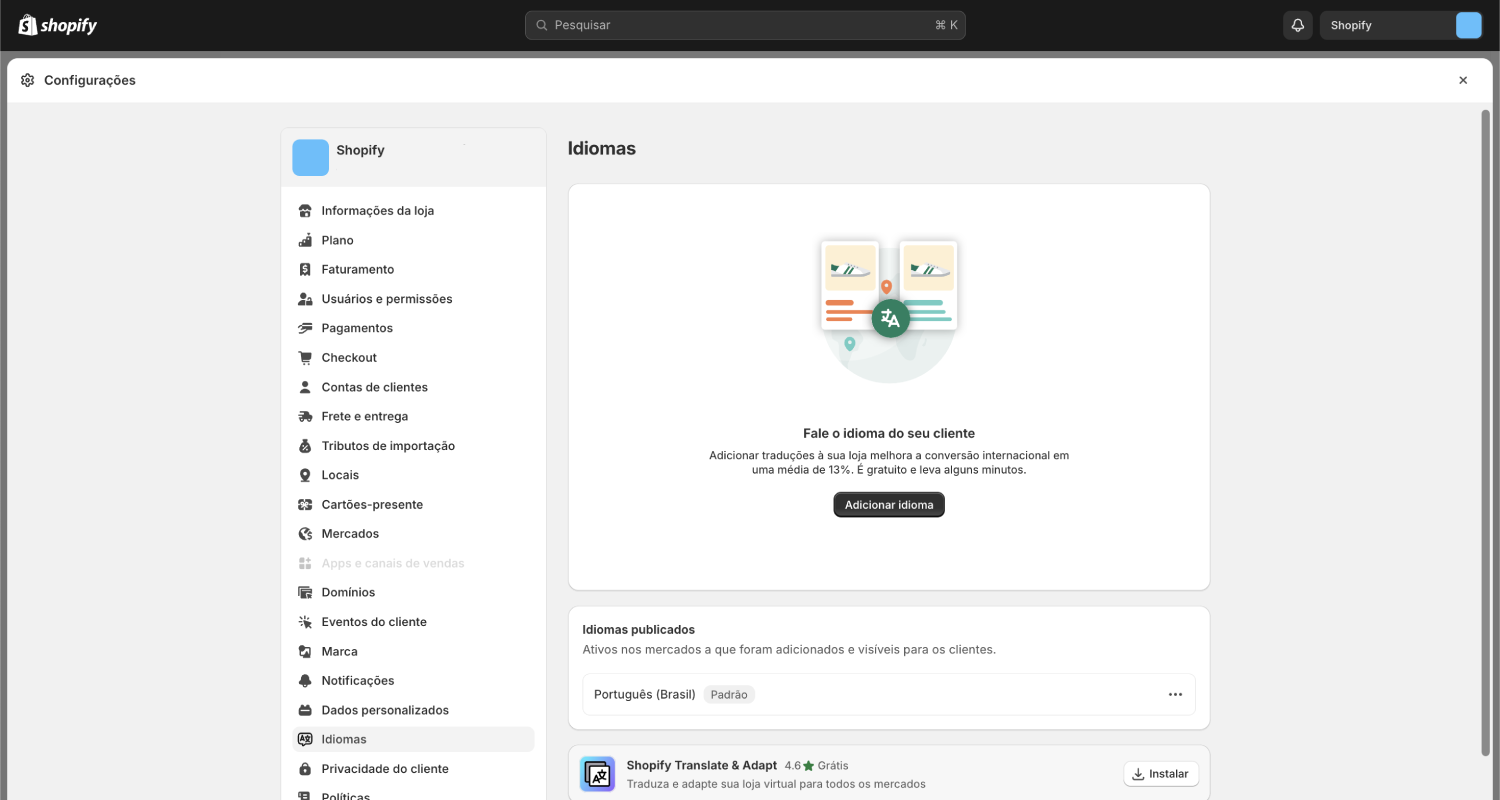Click the Pagamentos hand icon
1500x800 pixels.
click(305, 328)
